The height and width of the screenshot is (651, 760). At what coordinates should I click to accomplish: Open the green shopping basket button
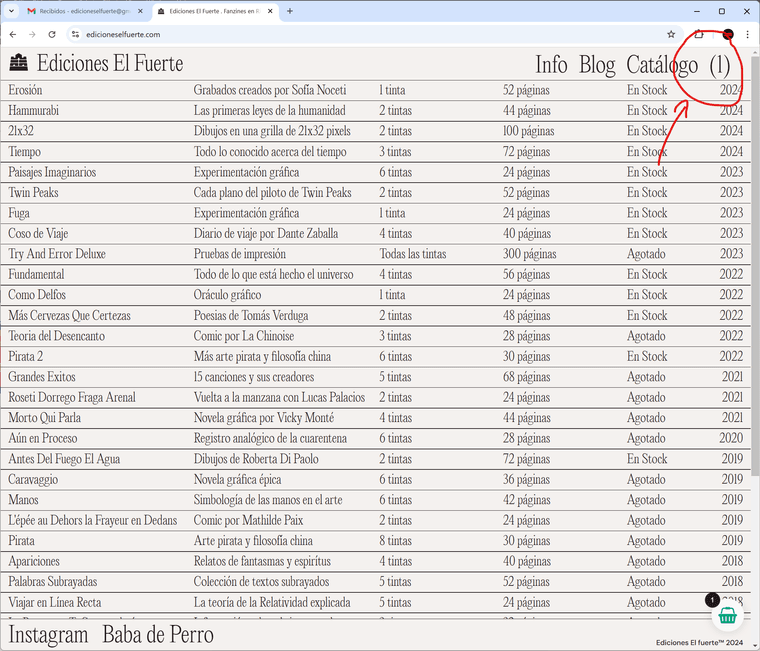pos(728,615)
